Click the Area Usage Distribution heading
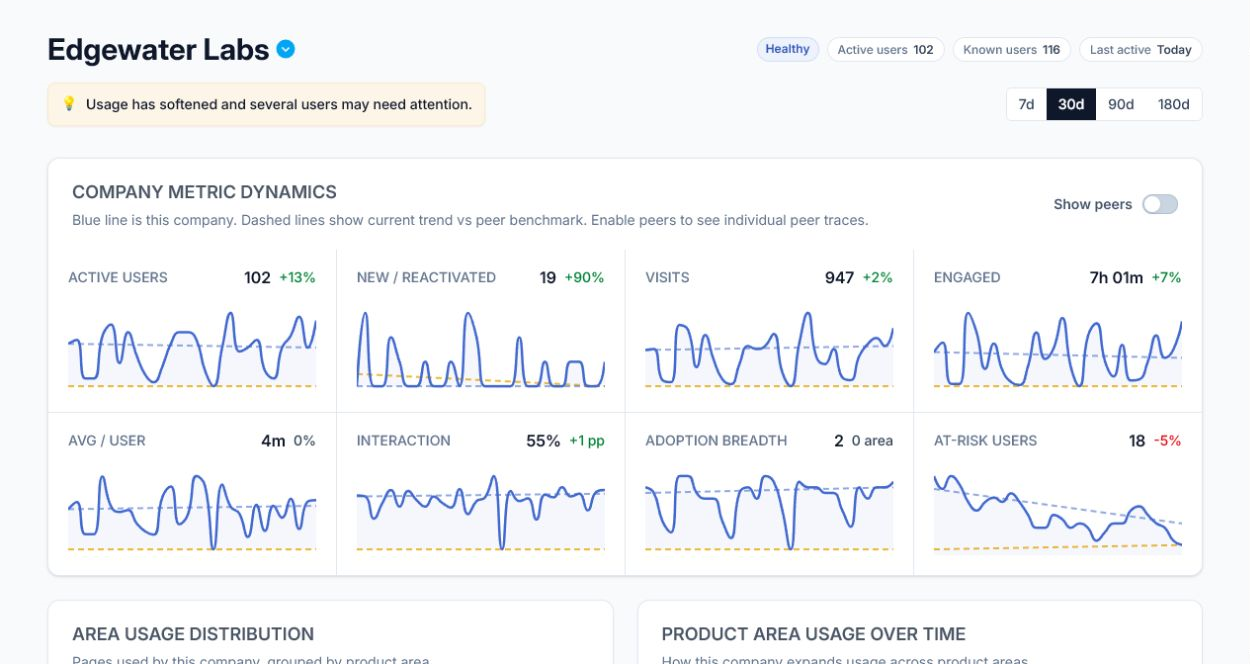This screenshot has width=1250, height=664. point(193,634)
